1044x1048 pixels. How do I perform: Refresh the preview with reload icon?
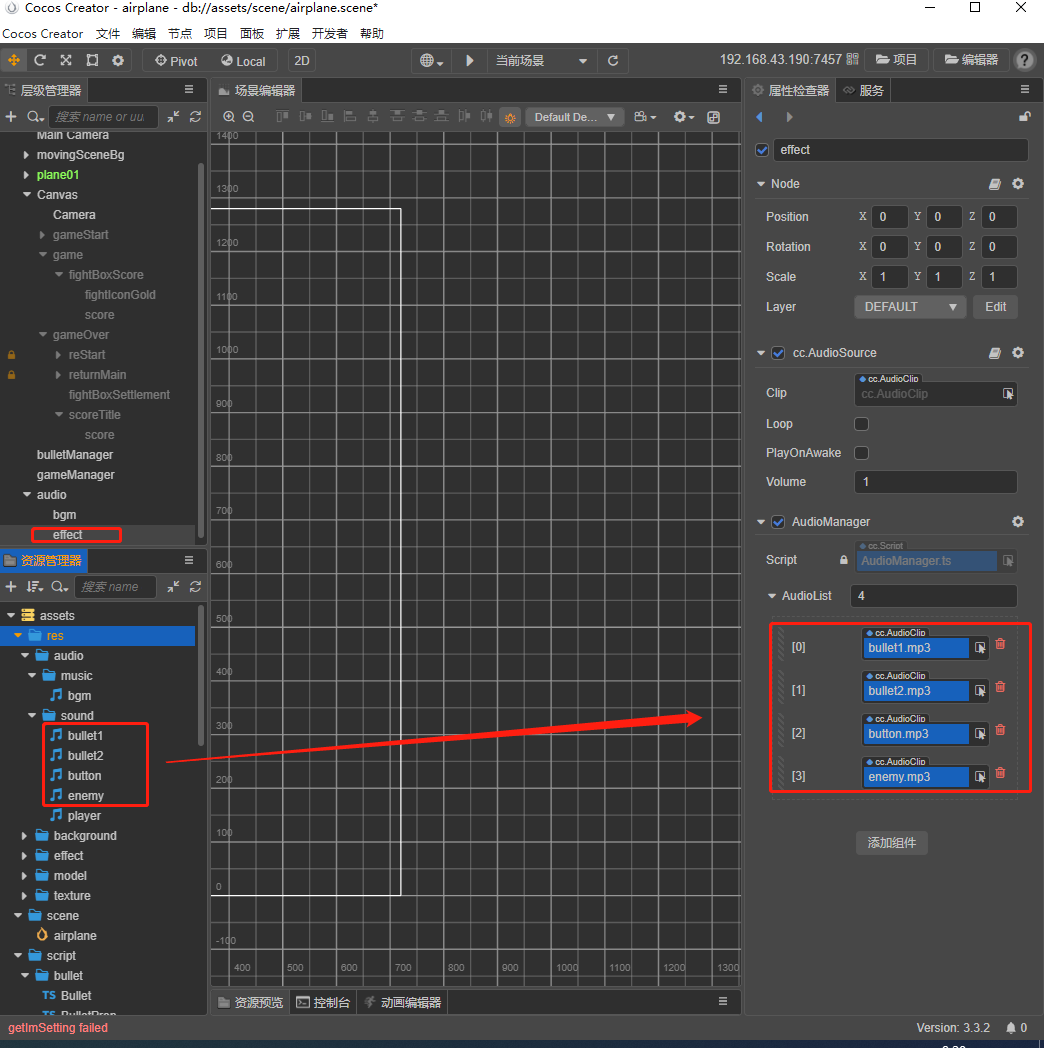point(613,61)
